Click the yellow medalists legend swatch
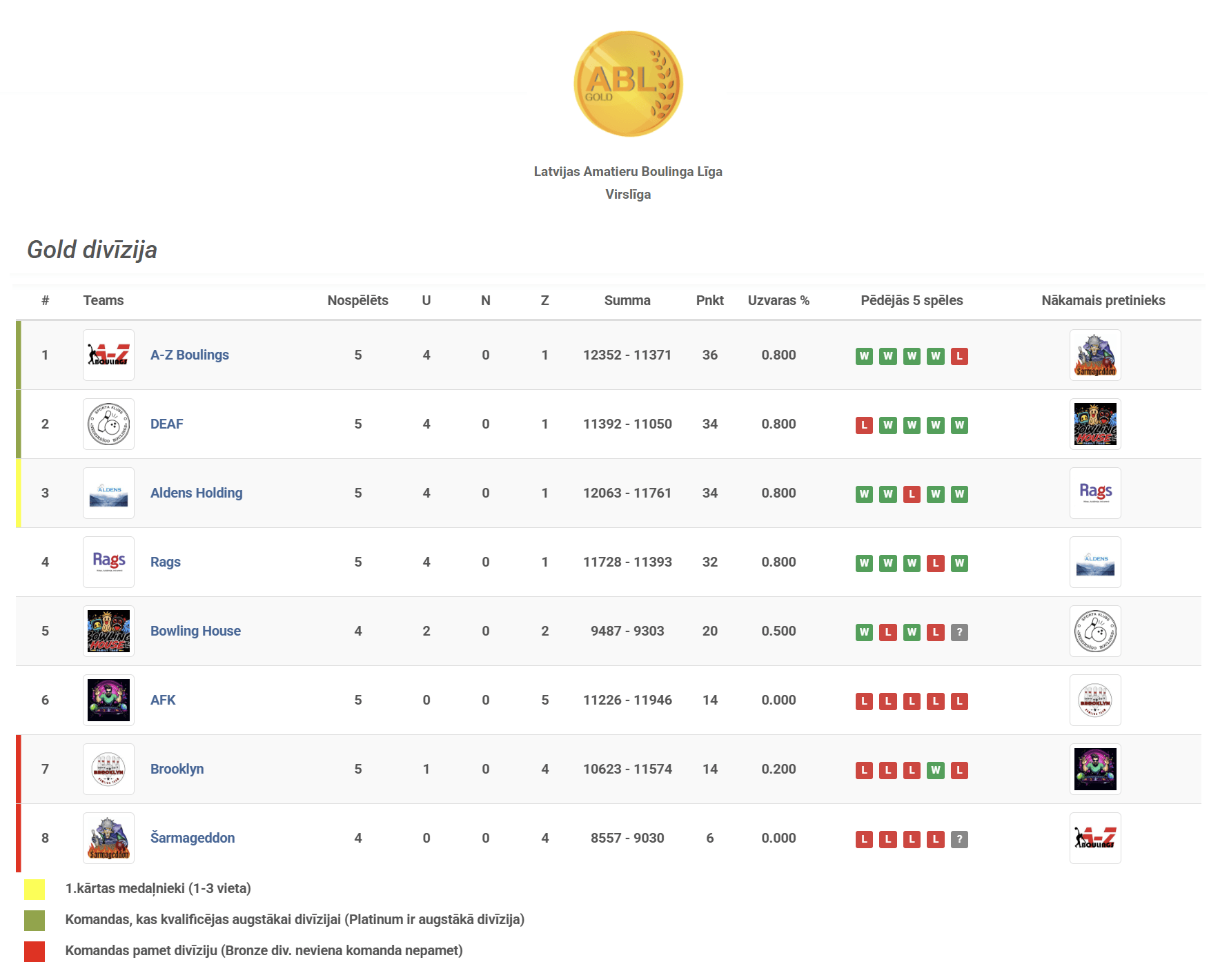This screenshot has height=980, width=1209. click(35, 889)
